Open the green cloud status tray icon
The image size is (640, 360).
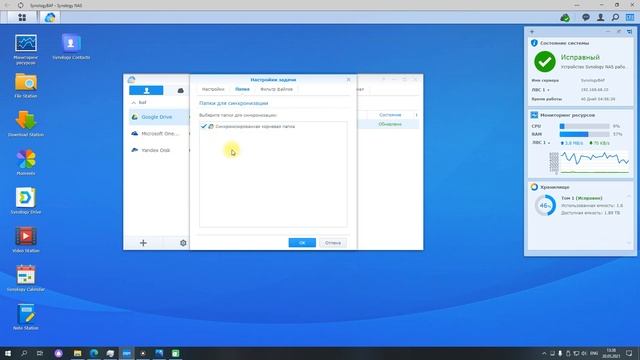[x=565, y=18]
